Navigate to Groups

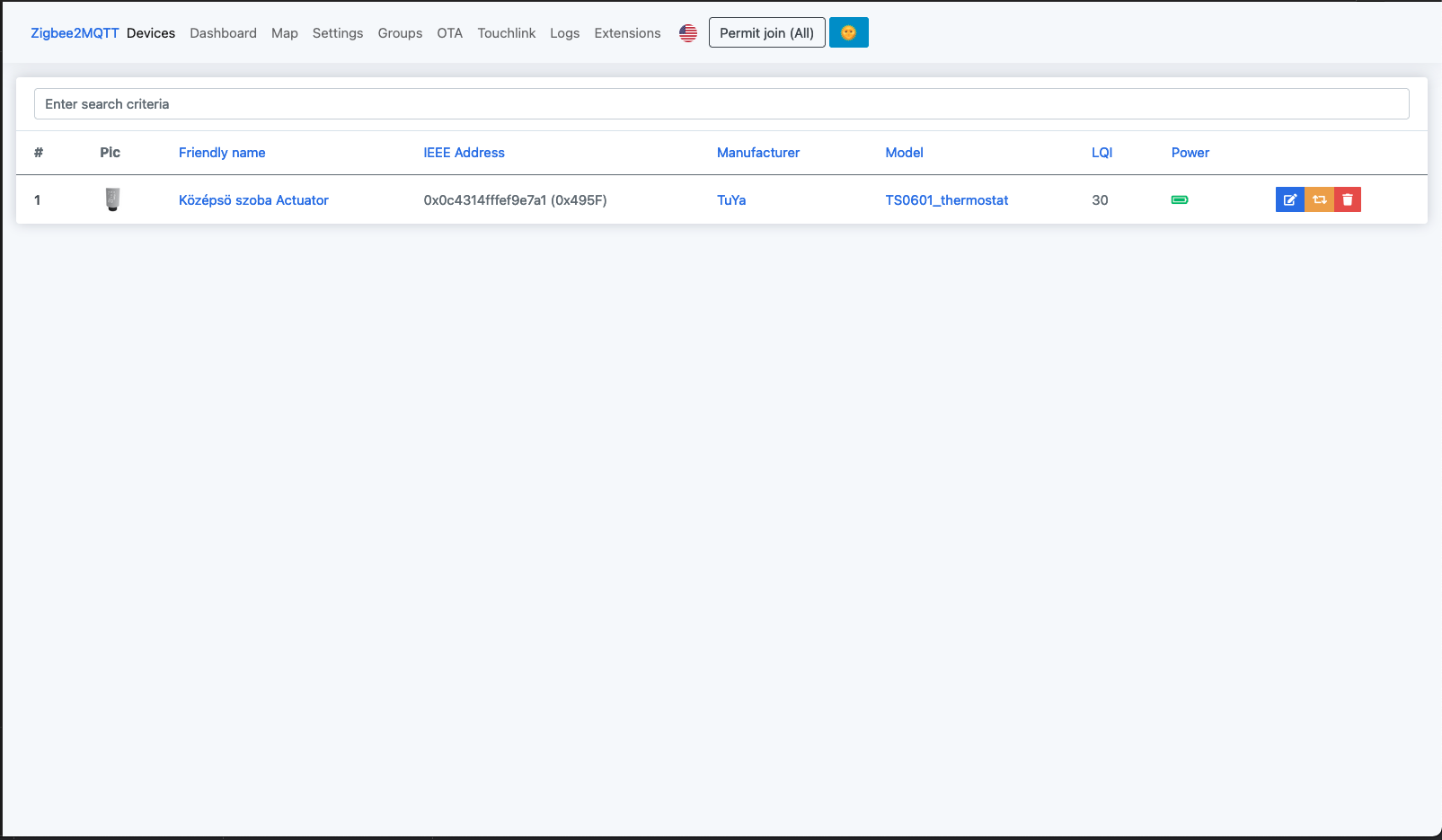pyautogui.click(x=400, y=33)
